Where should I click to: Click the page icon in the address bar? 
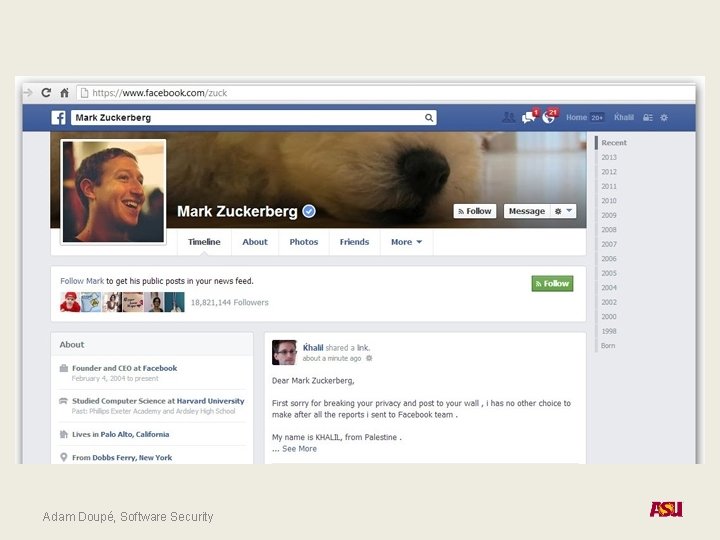tap(84, 93)
